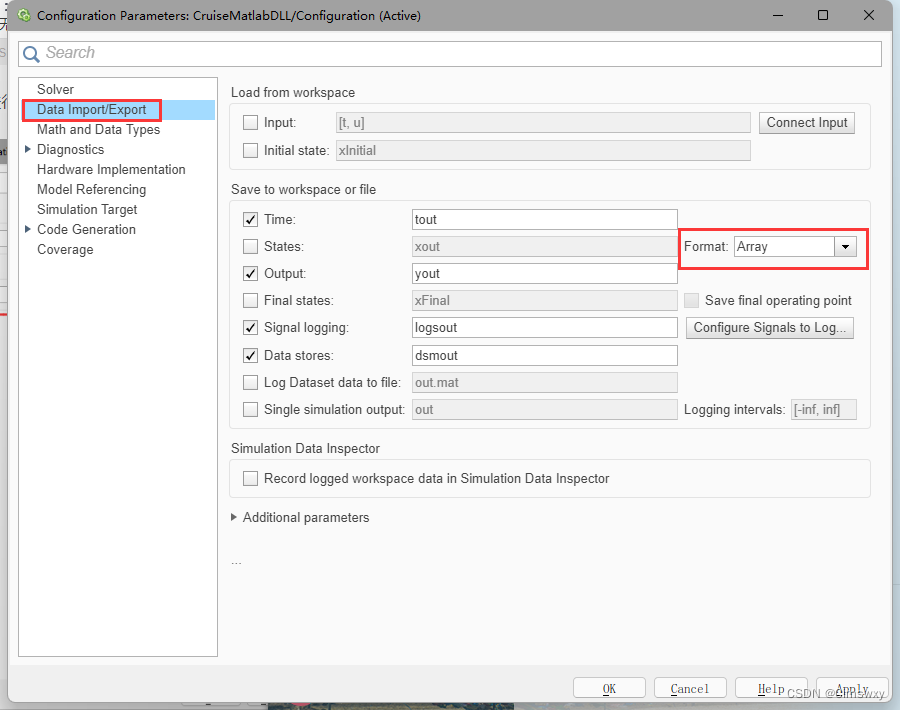900x710 pixels.
Task: Open Simulation Target category
Action: [87, 209]
